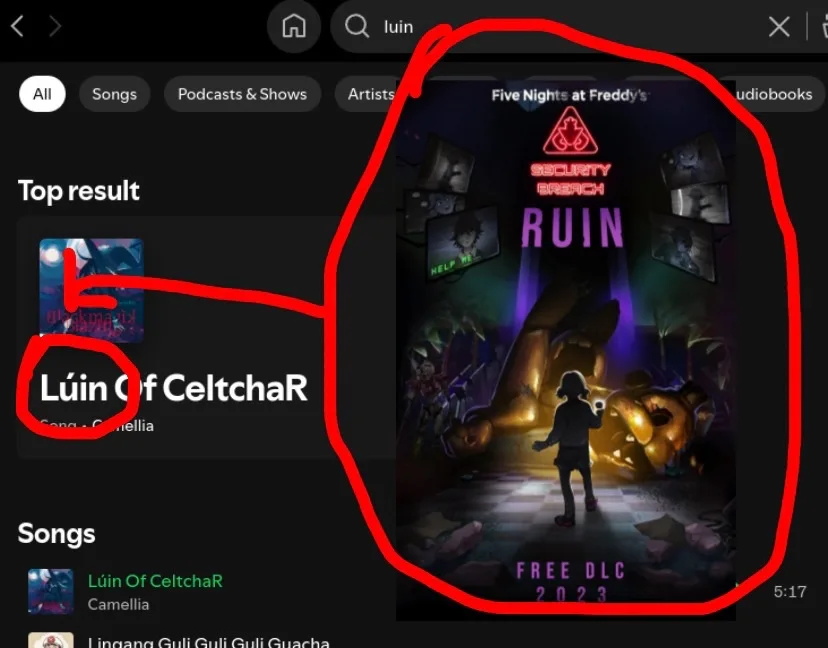
Task: Clear the search with the X icon
Action: 779,26
